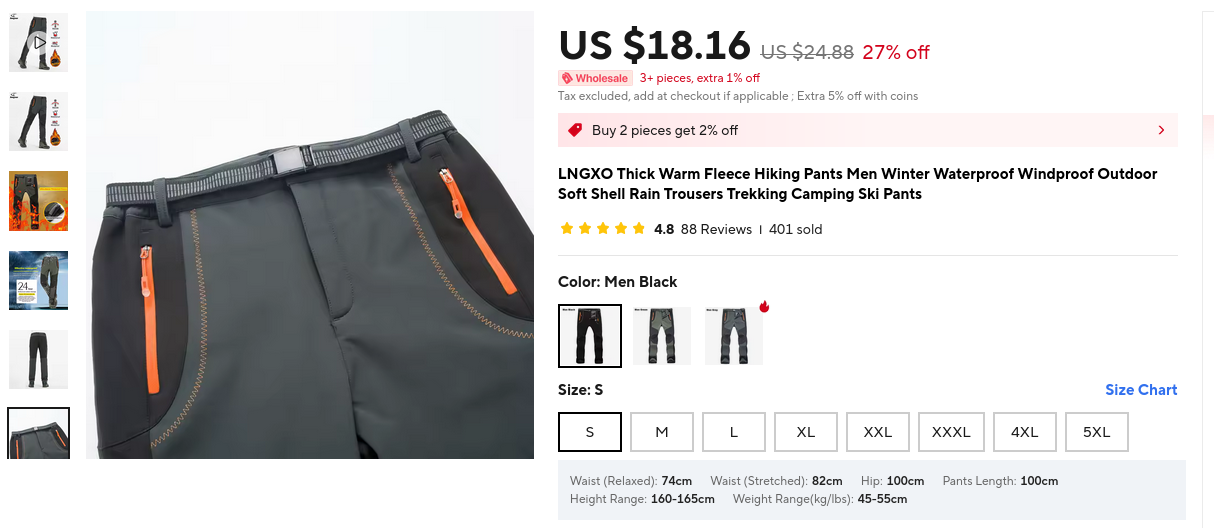1214x528 pixels.
Task: Select the hot-selling gray color with flame
Action: click(x=734, y=336)
